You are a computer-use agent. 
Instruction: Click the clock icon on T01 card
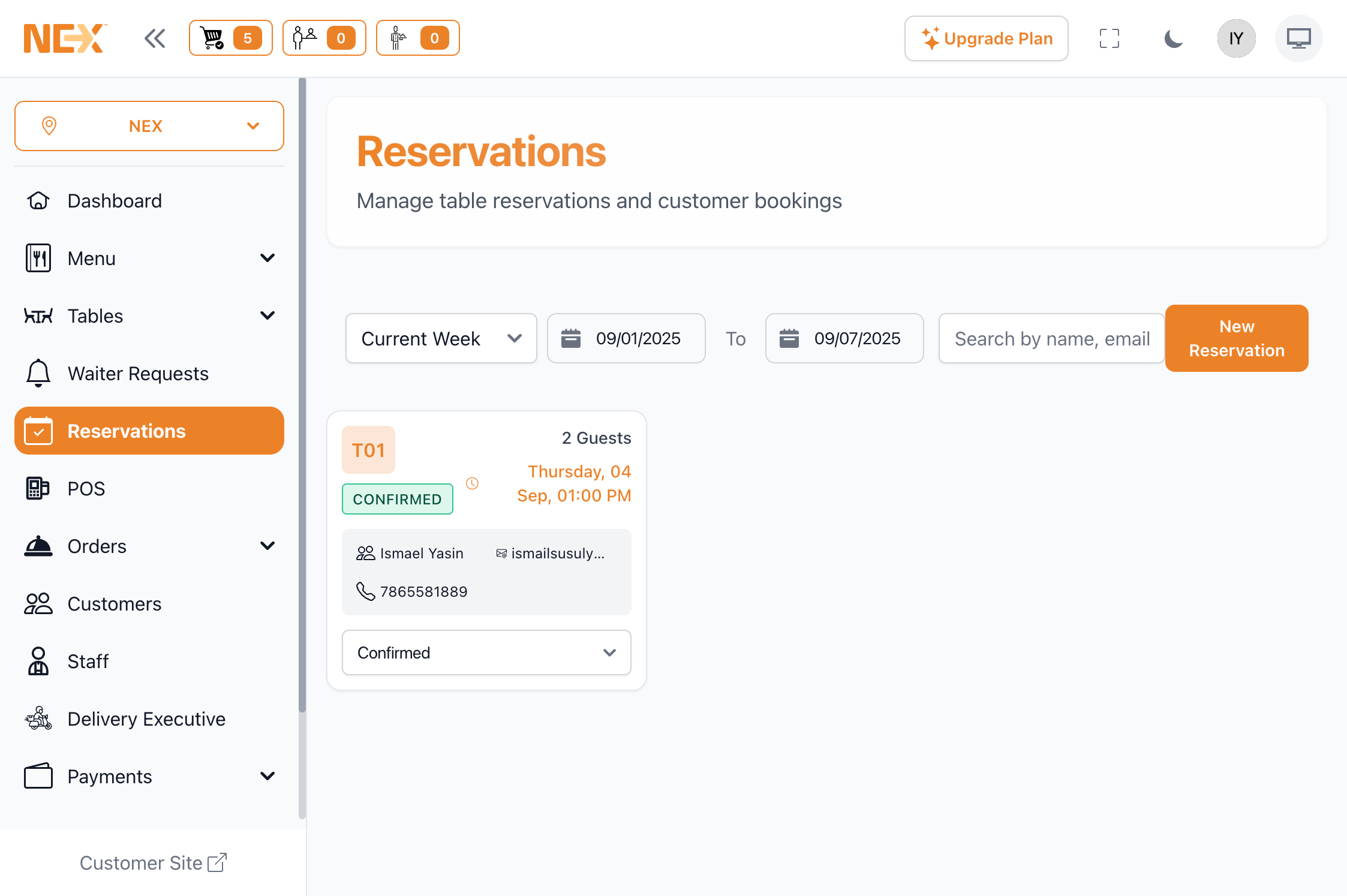(472, 483)
